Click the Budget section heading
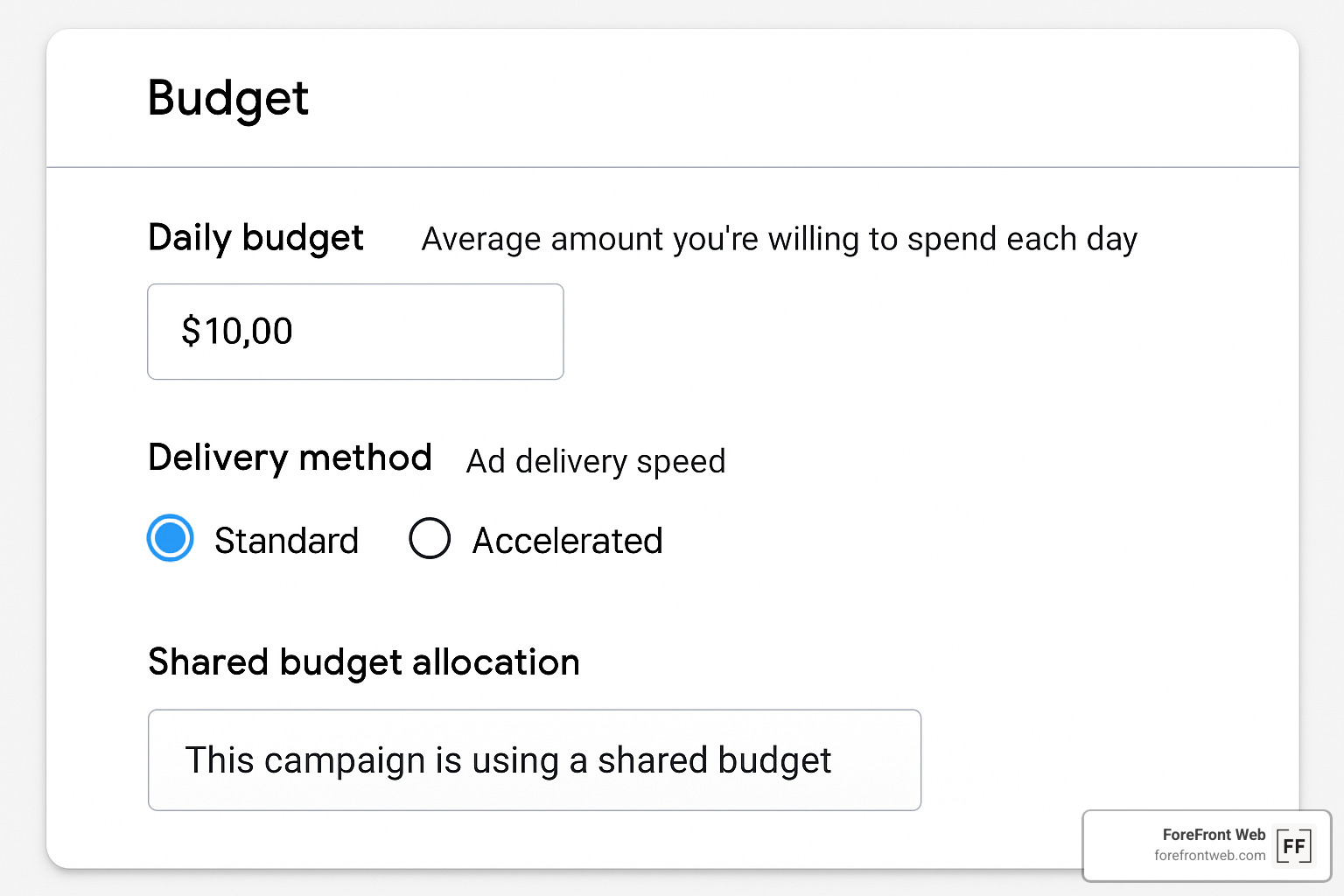The width and height of the screenshot is (1344, 896). (x=227, y=99)
